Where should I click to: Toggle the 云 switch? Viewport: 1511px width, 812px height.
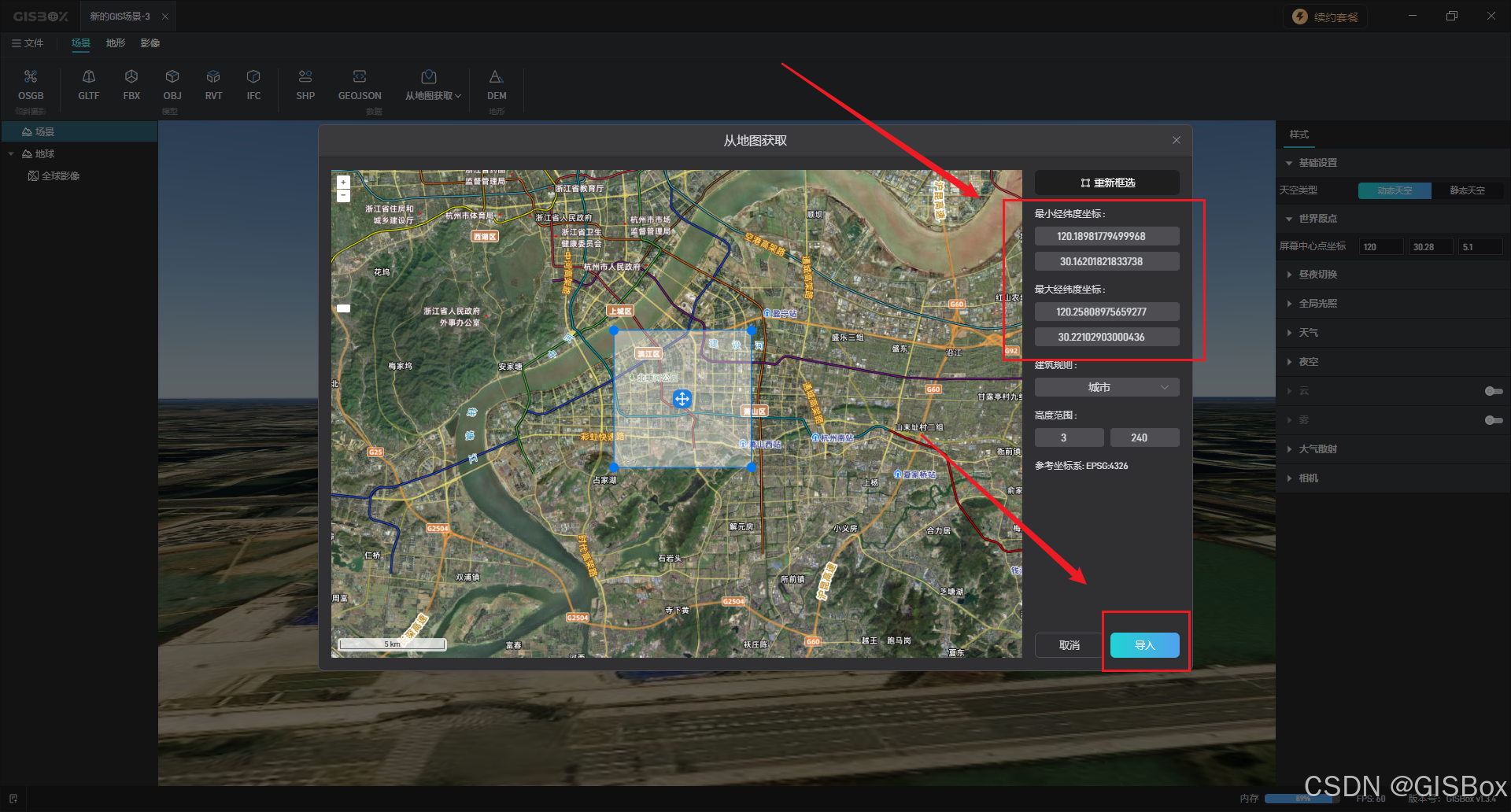click(1494, 391)
